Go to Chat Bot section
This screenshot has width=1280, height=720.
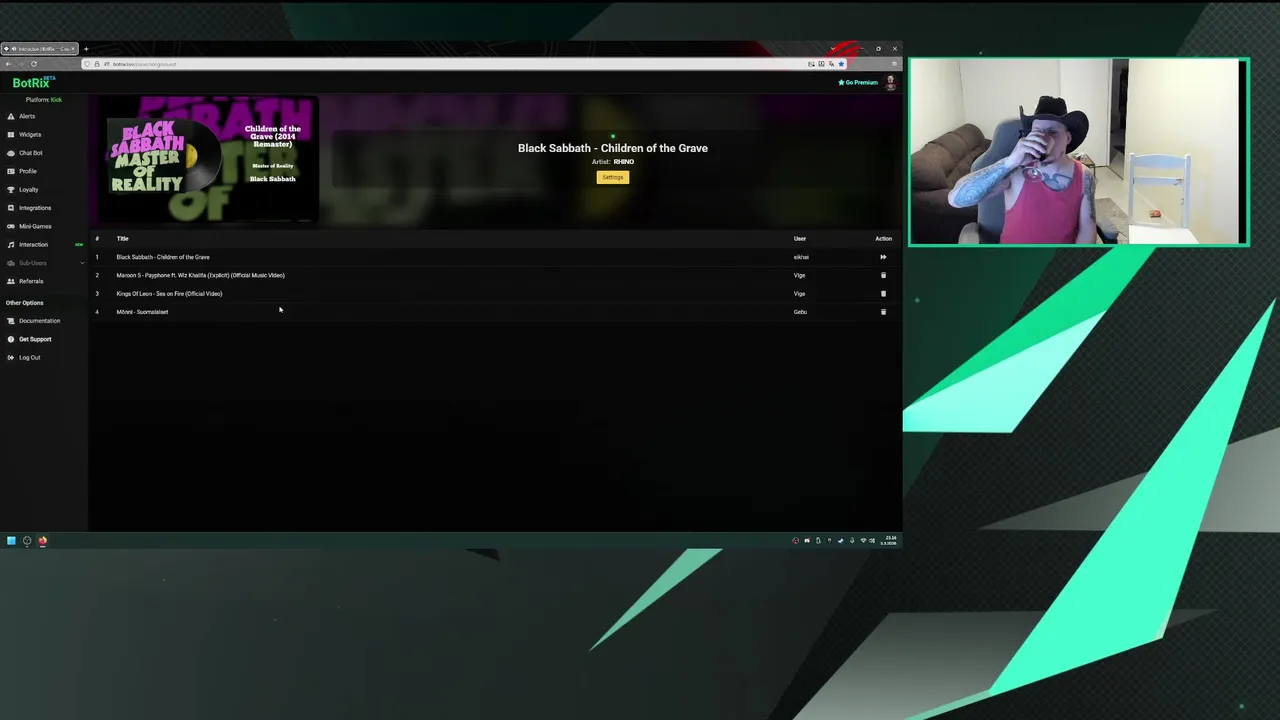pos(31,153)
